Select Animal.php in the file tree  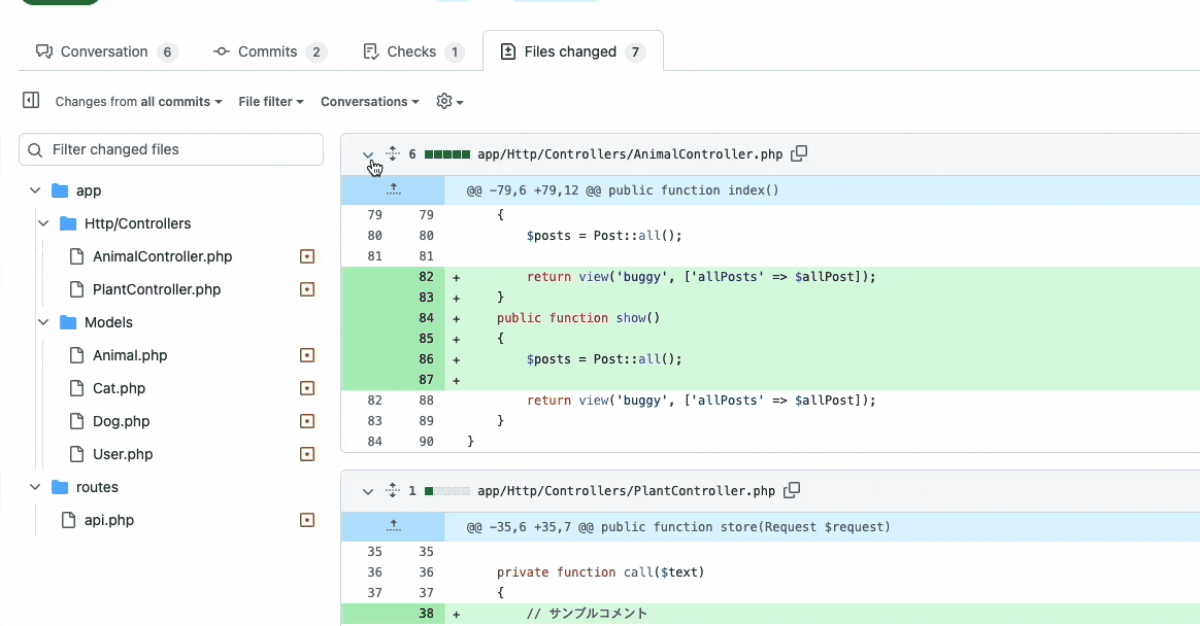[130, 356]
